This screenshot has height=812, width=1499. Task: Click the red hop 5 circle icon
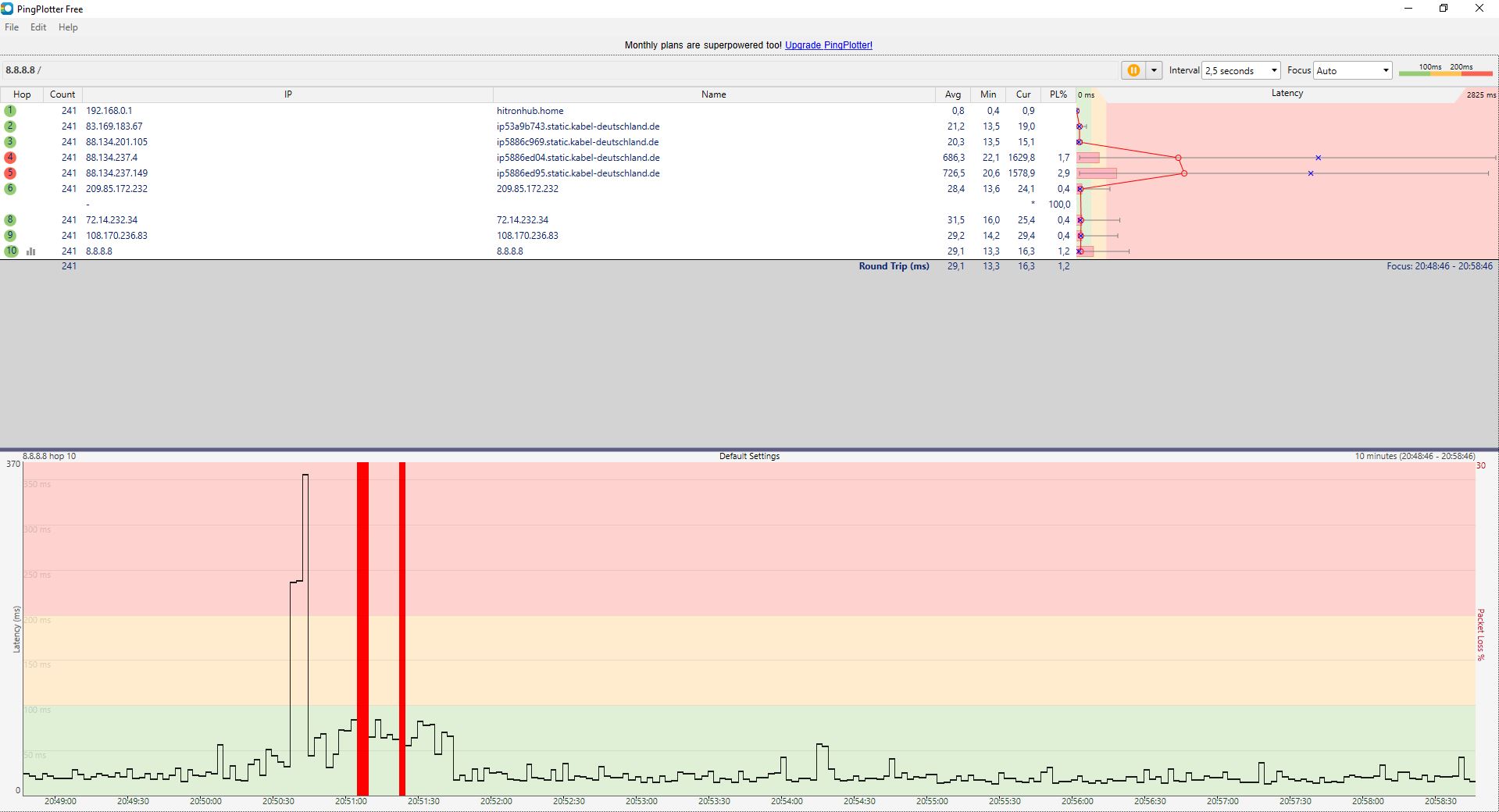[x=10, y=173]
